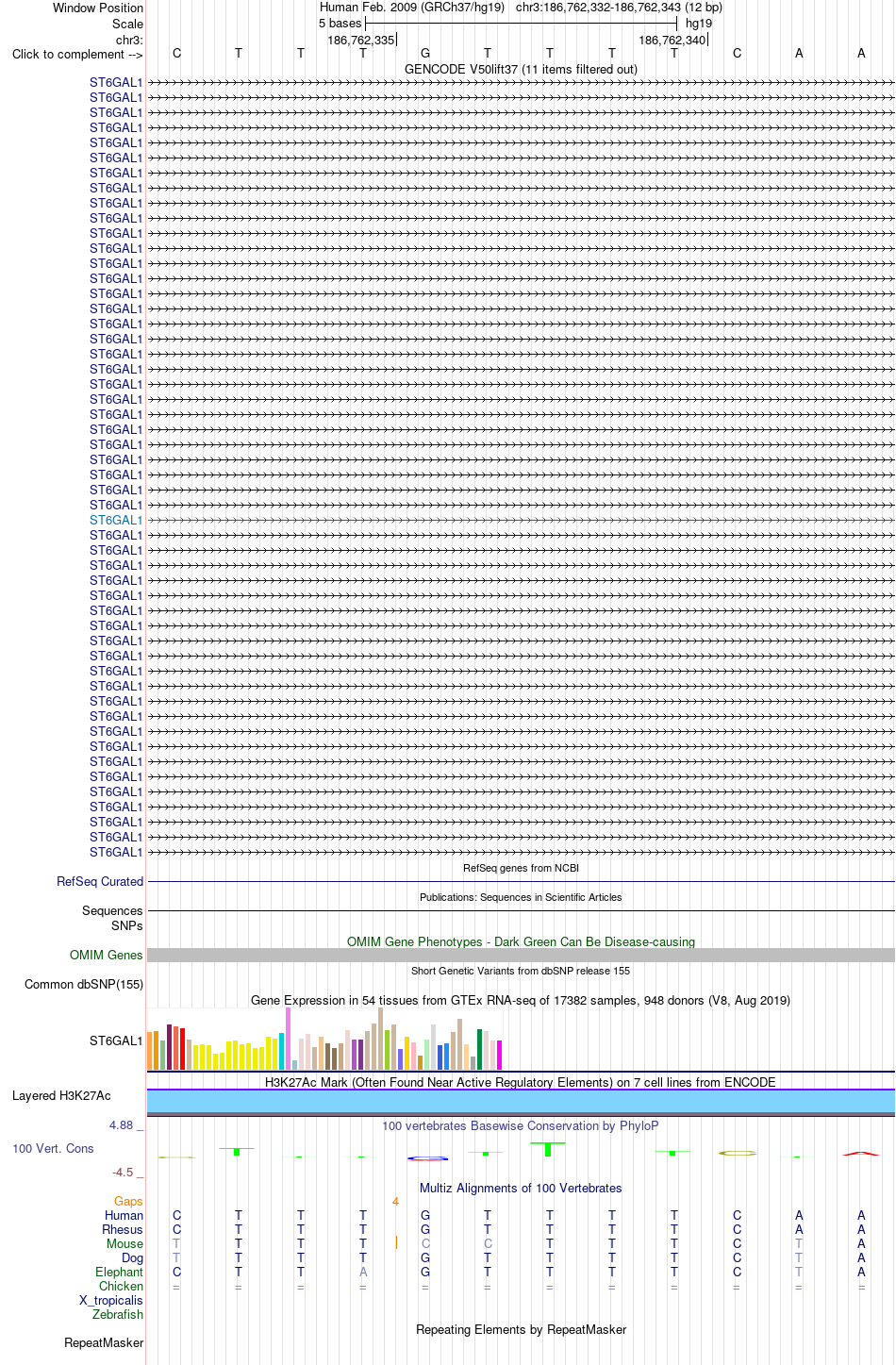
Task: Open RefSeq Curated track settings label
Action: pos(100,881)
